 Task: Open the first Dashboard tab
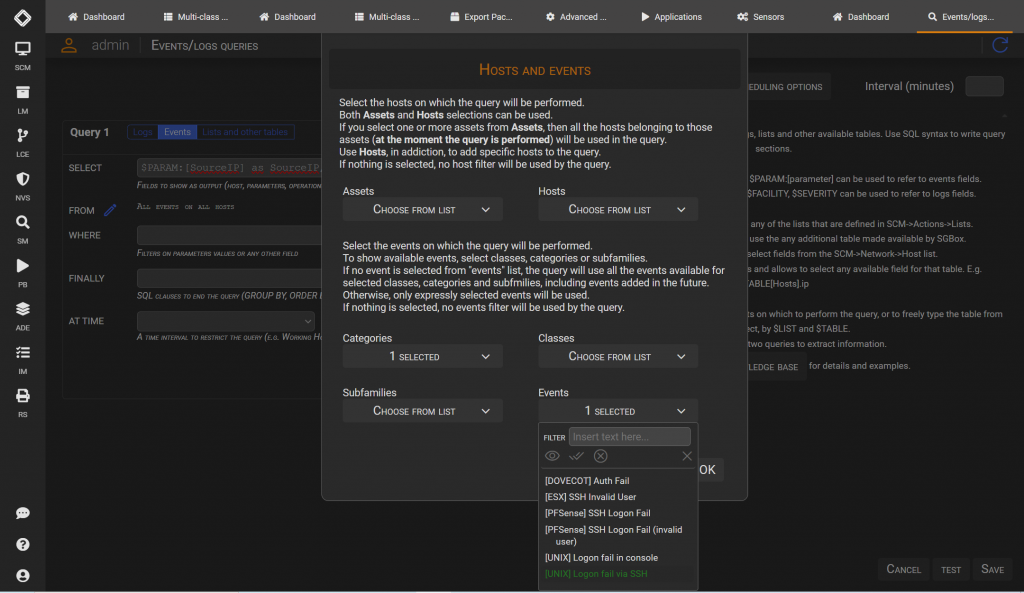pyautogui.click(x=97, y=17)
